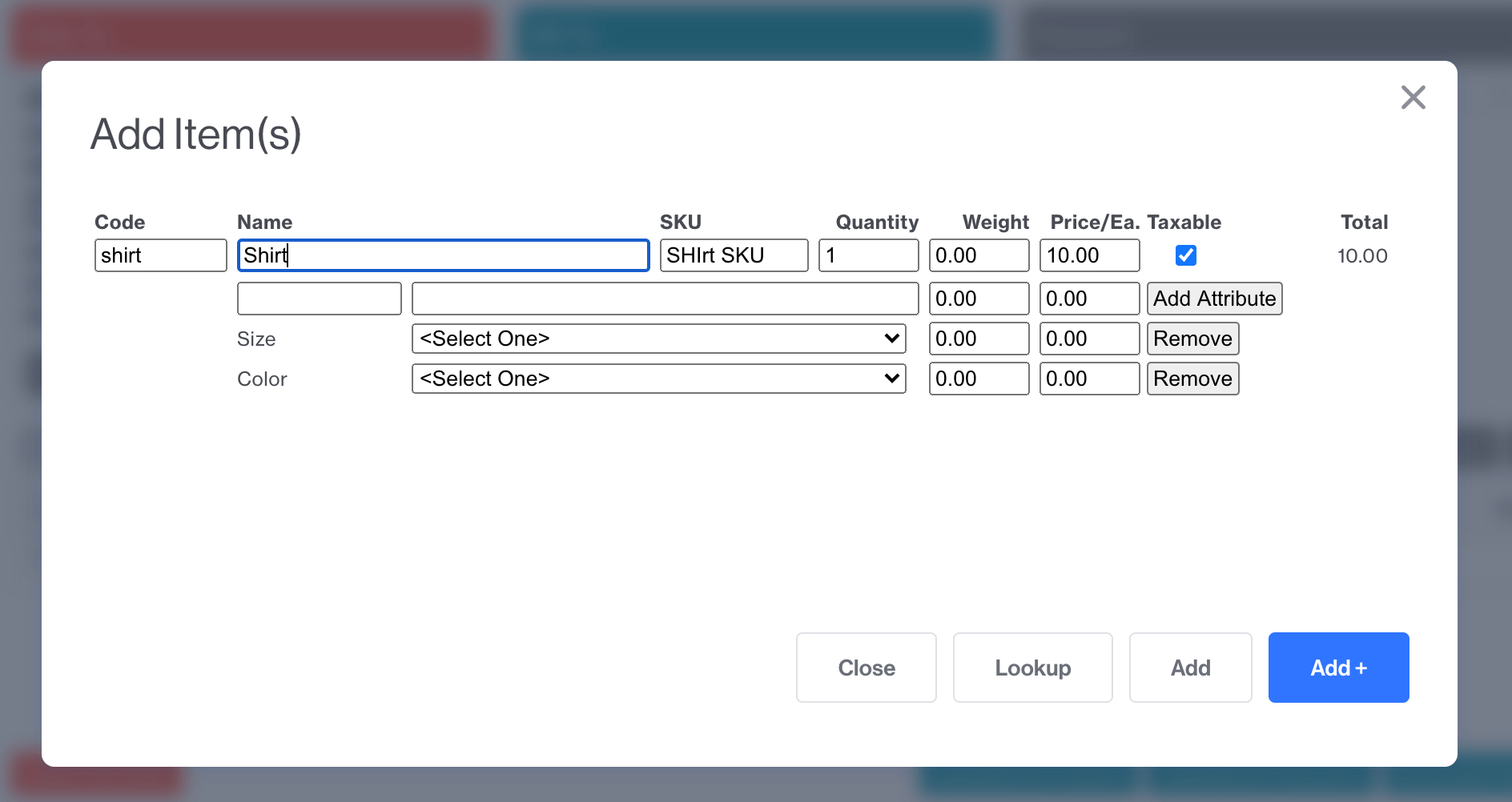Click the Add + button
Screen dimensions: 1512x802
pyautogui.click(x=1337, y=667)
